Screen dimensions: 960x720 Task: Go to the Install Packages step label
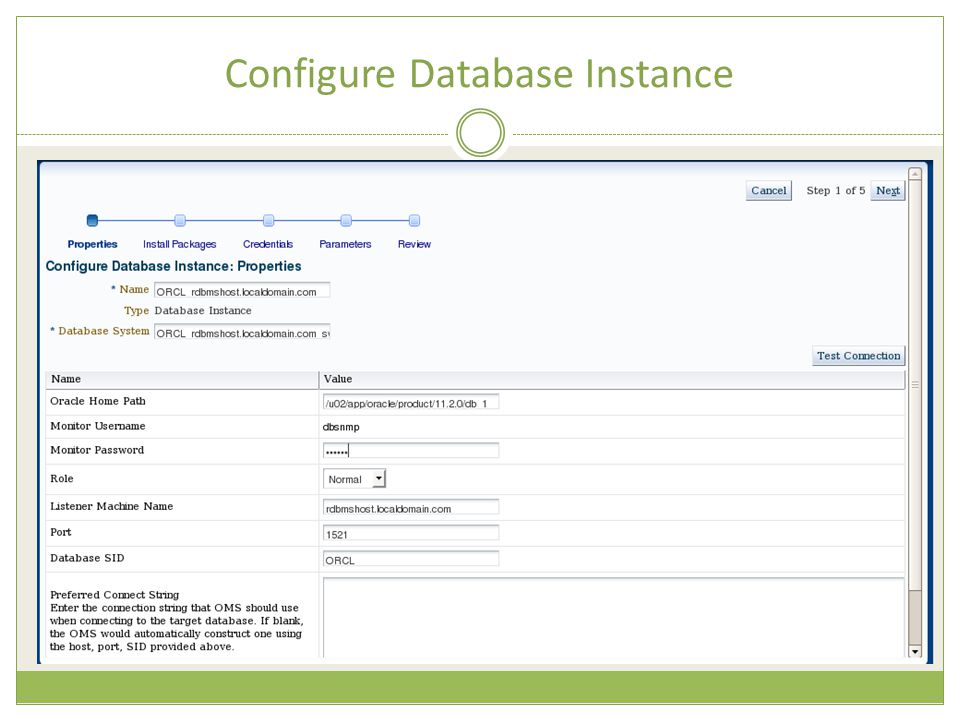[179, 244]
